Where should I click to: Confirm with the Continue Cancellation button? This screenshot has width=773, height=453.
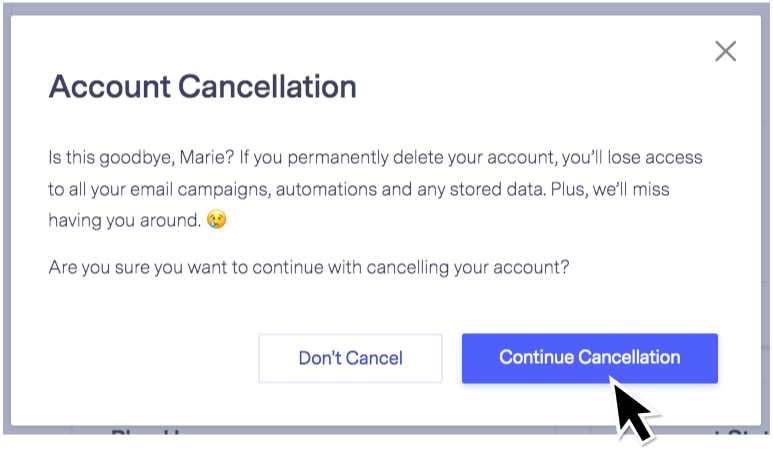tap(590, 358)
